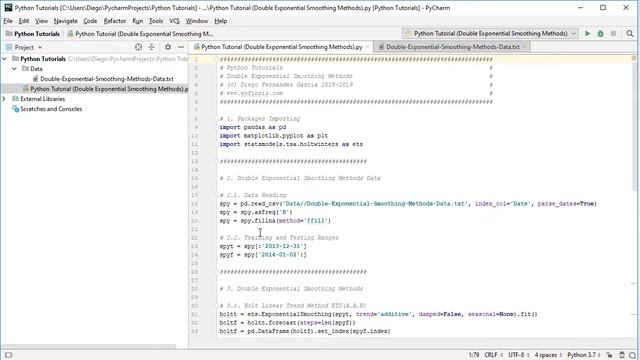Place cursor on 'import pandas as pd' line
The width and height of the screenshot is (640, 360).
click(253, 127)
